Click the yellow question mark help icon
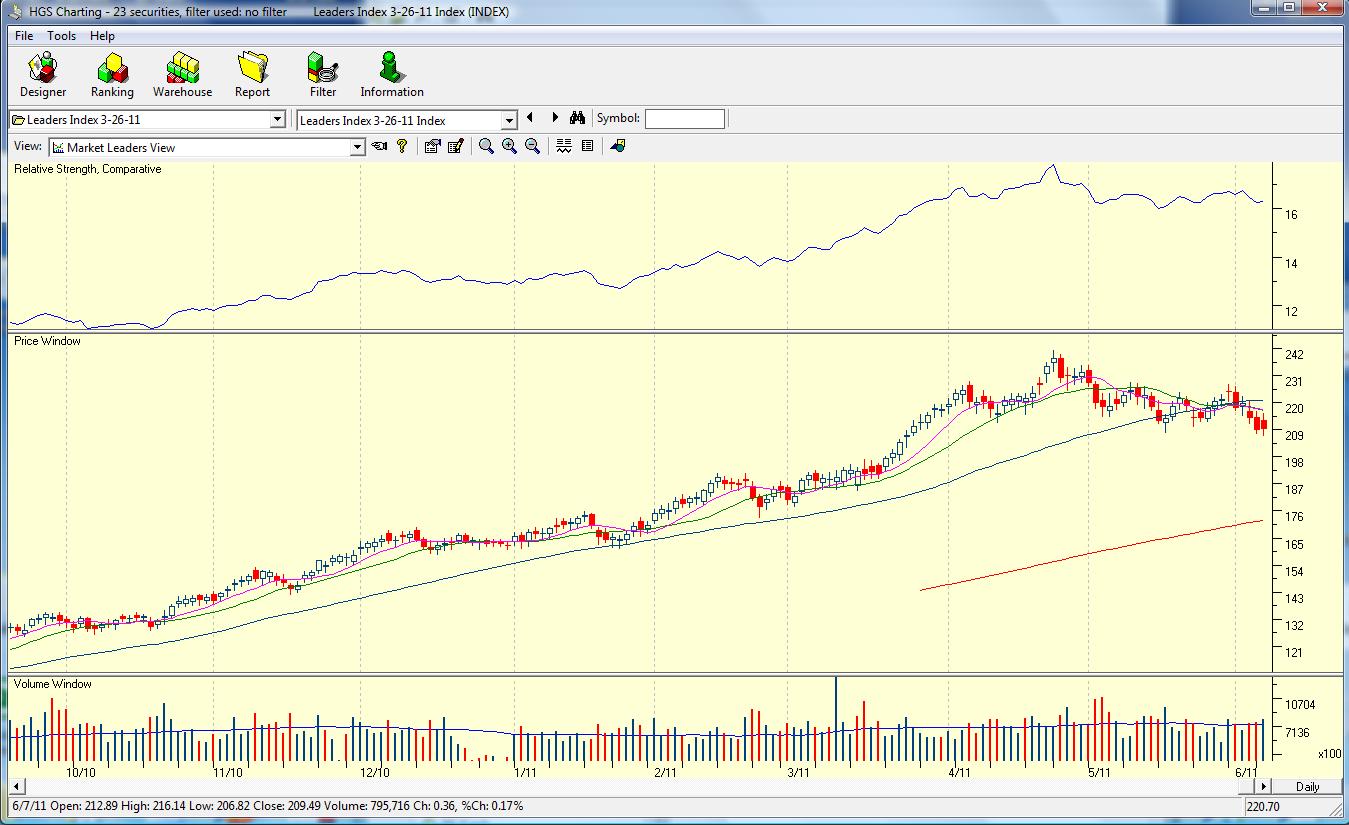1349x825 pixels. coord(402,146)
